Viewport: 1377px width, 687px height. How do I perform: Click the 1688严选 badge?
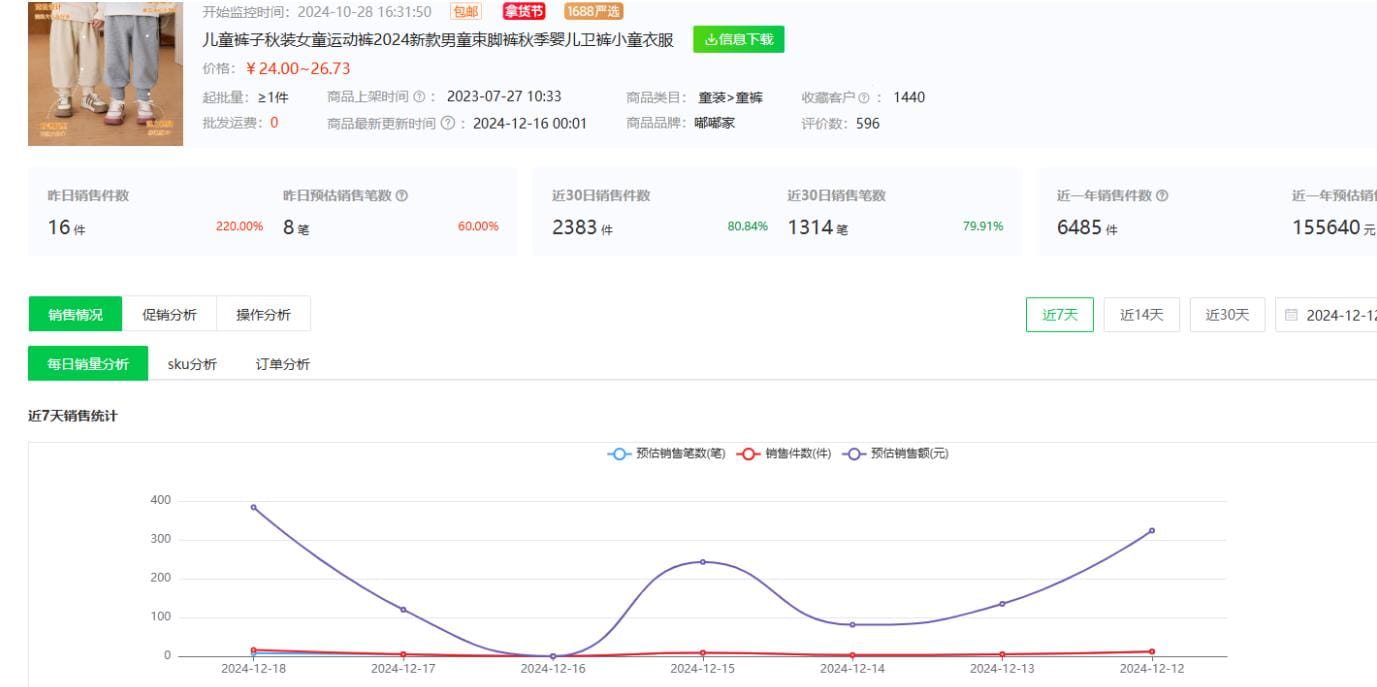pos(593,12)
